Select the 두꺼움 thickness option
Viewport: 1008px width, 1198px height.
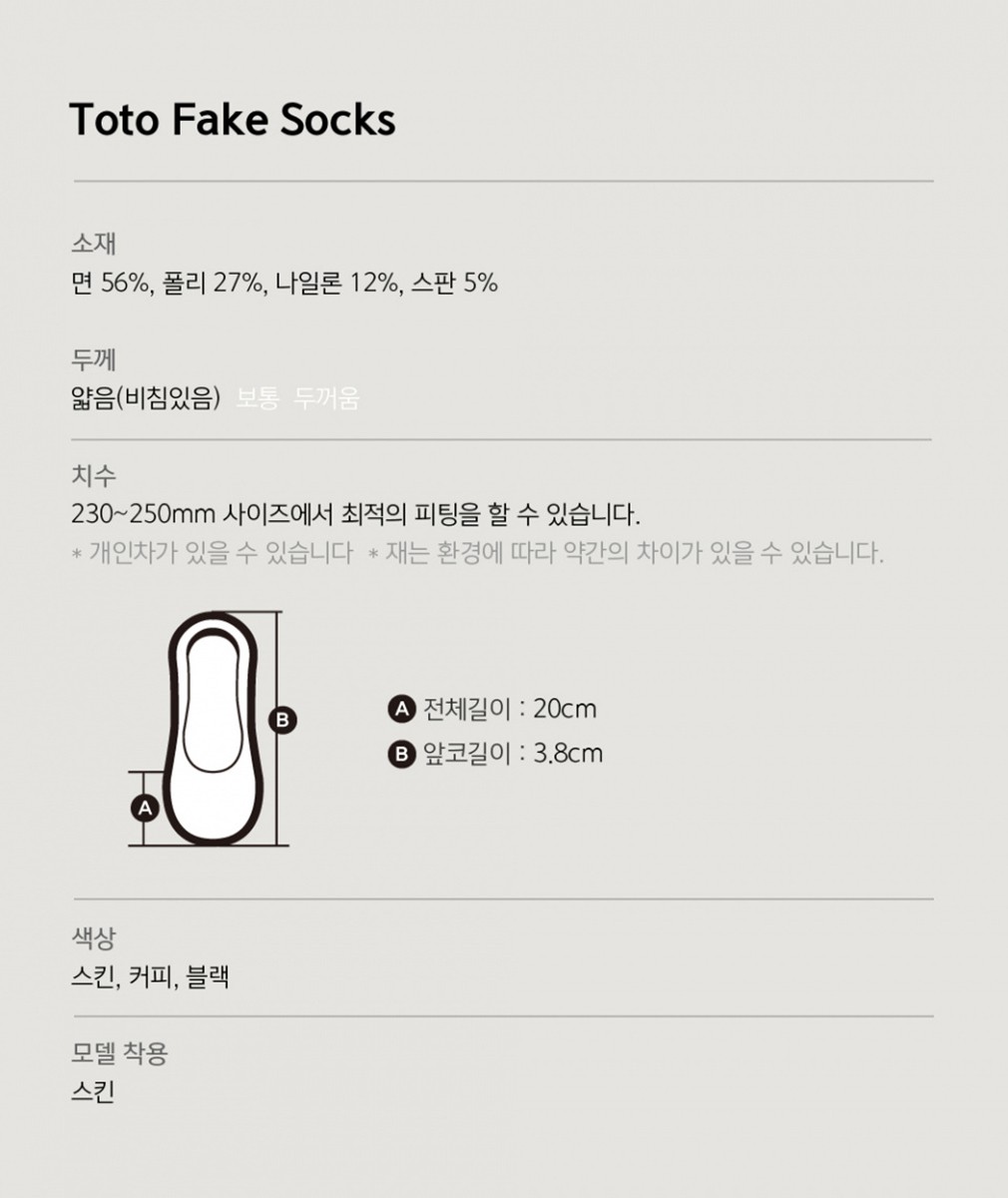pyautogui.click(x=327, y=399)
